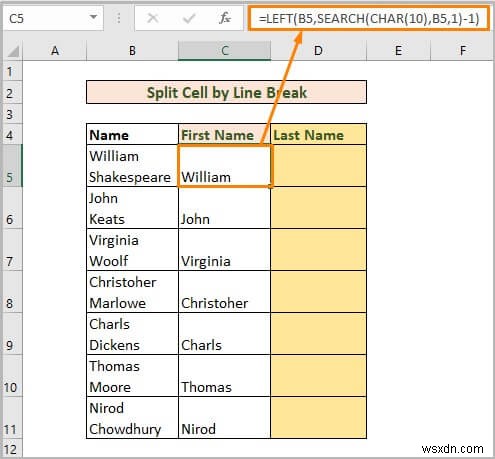Click the 'Split Cell by Line Break' title cell
Screen dimensions: 495x459
point(226,92)
